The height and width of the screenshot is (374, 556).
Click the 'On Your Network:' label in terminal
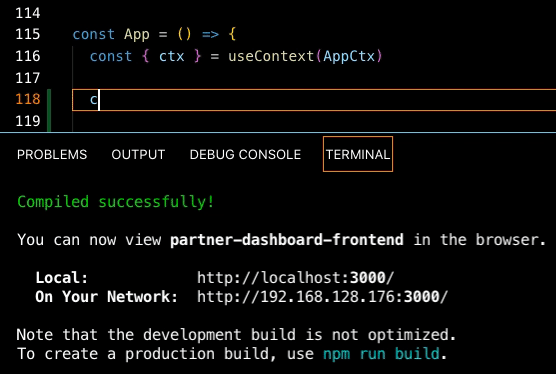106,296
